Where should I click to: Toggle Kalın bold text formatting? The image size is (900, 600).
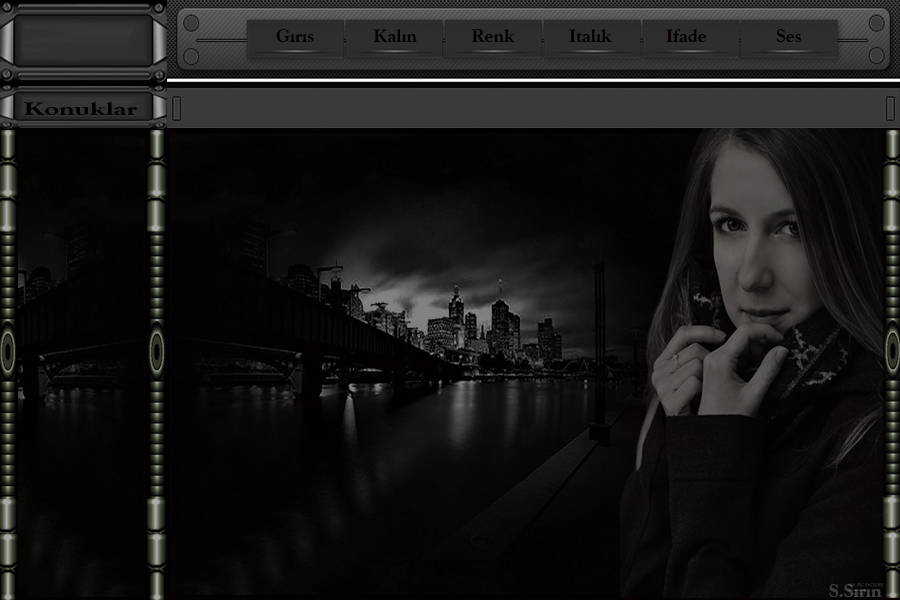click(x=394, y=37)
